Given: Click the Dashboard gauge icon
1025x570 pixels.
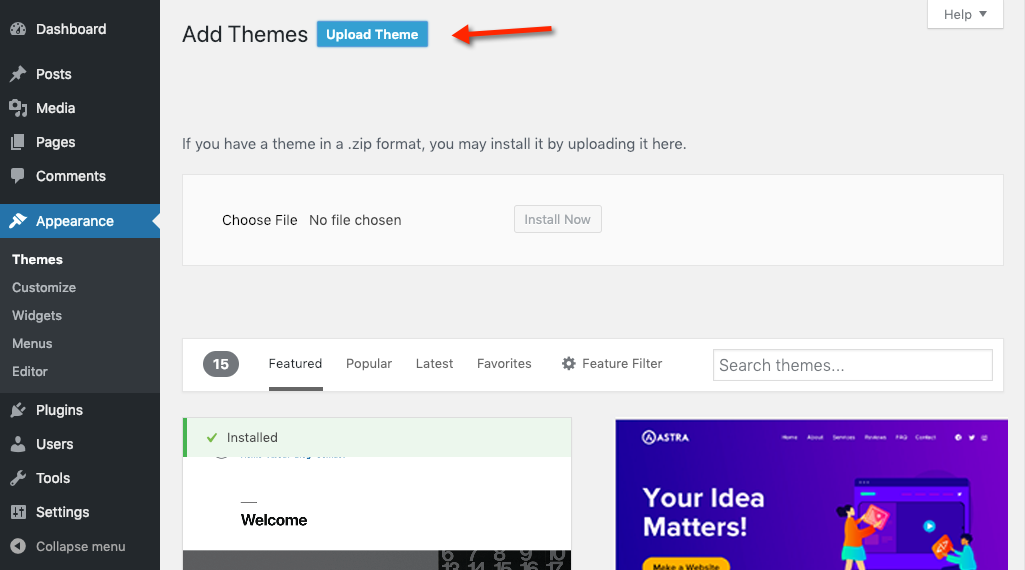Looking at the screenshot, I should pos(18,30).
